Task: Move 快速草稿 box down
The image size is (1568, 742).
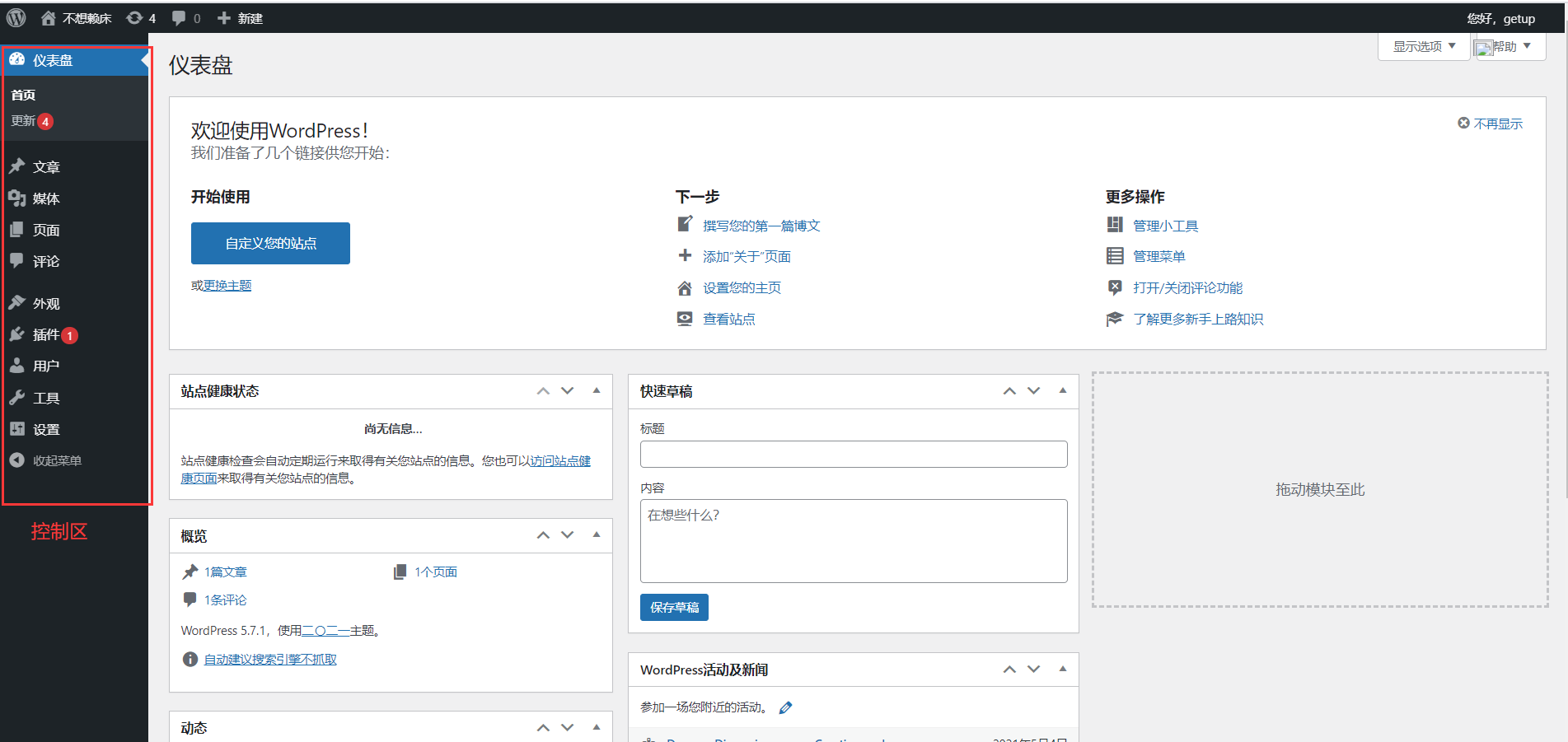Action: [1034, 391]
